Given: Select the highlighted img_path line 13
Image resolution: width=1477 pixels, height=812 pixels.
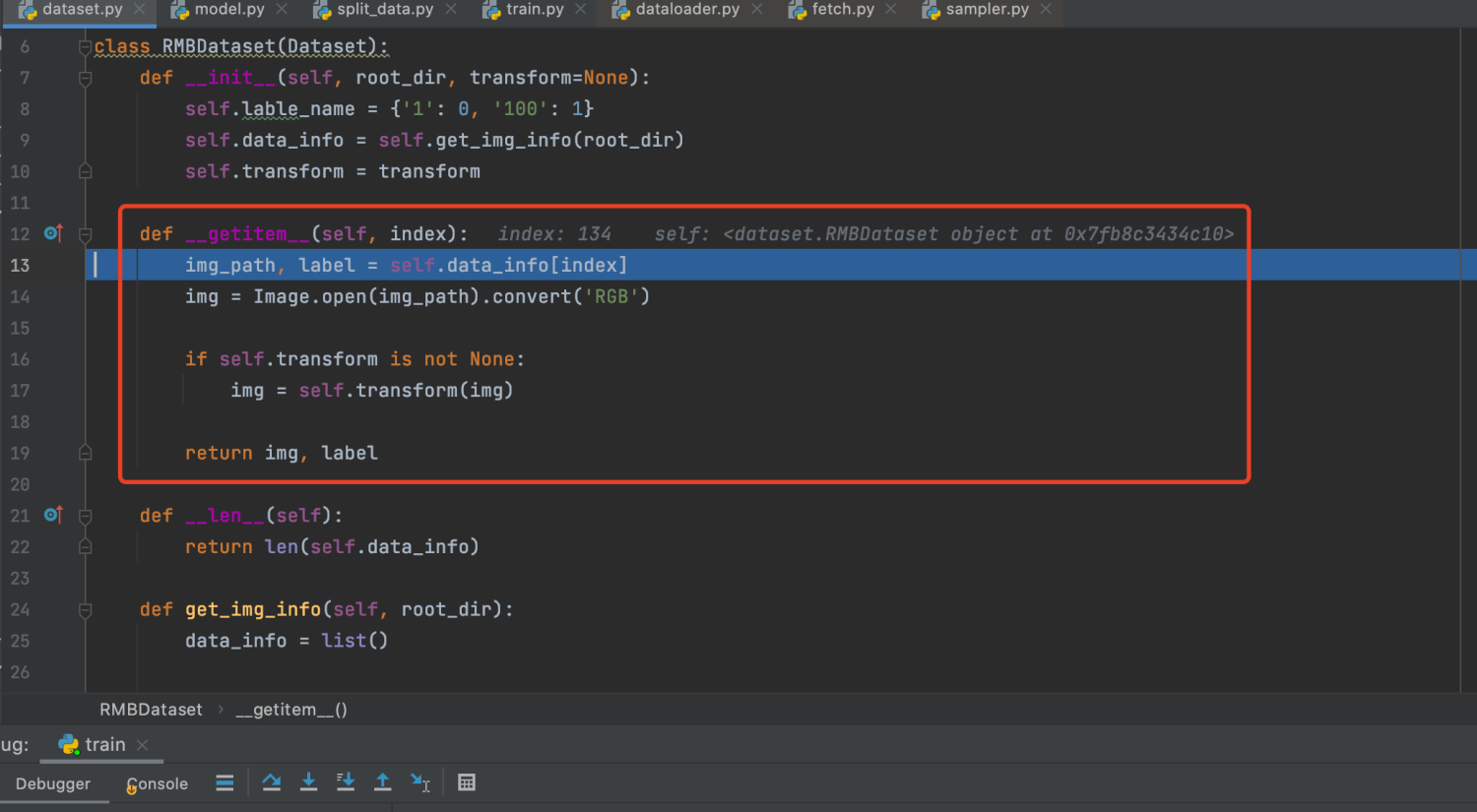Looking at the screenshot, I should (x=394, y=265).
